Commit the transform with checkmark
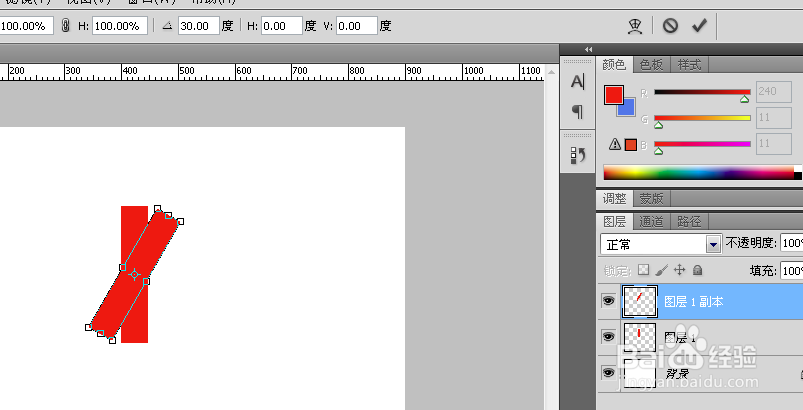 (699, 26)
